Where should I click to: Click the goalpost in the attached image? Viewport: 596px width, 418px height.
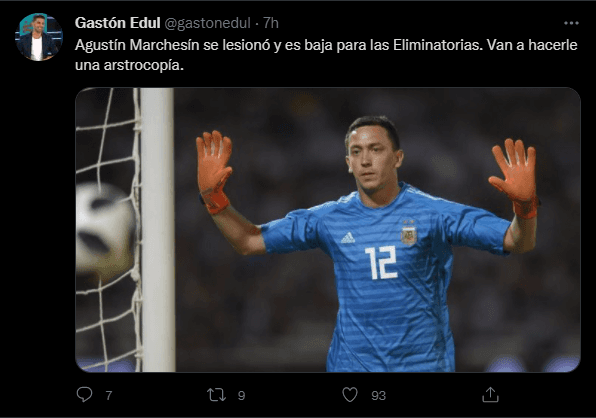158,230
